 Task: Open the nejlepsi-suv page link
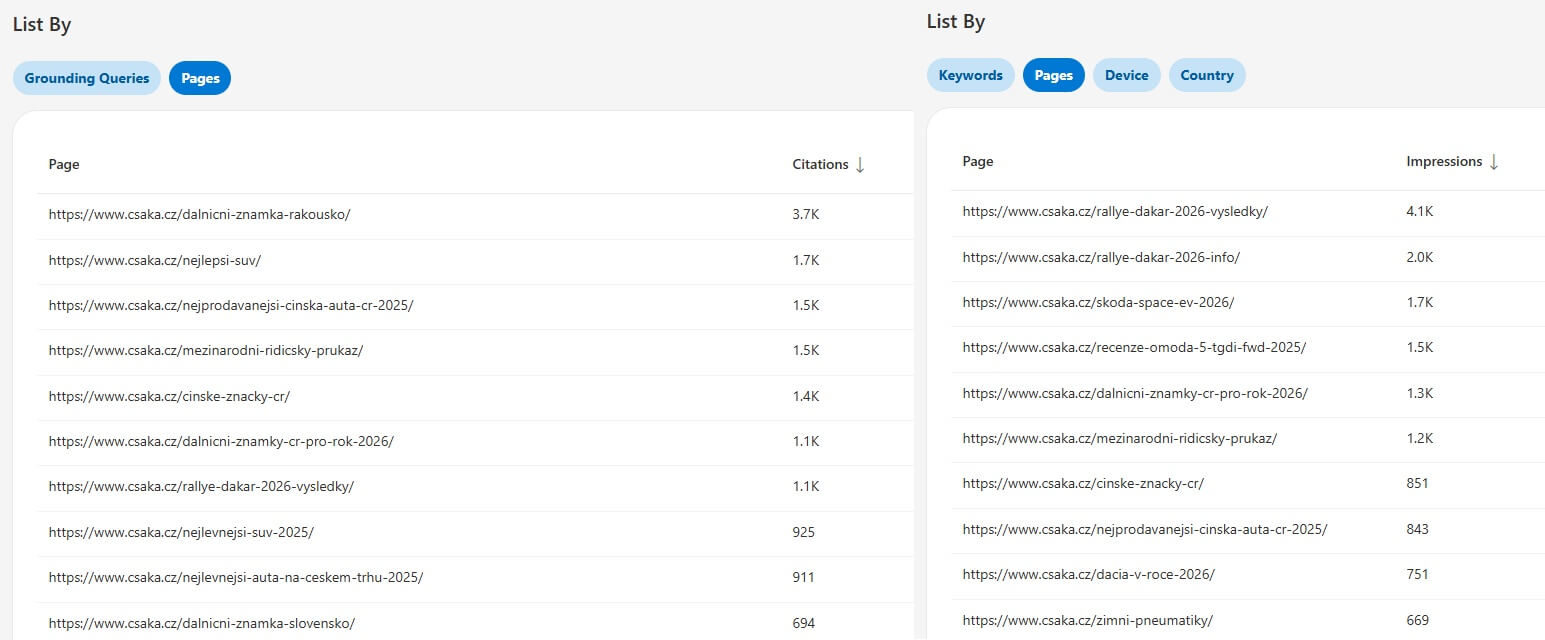[x=154, y=260]
